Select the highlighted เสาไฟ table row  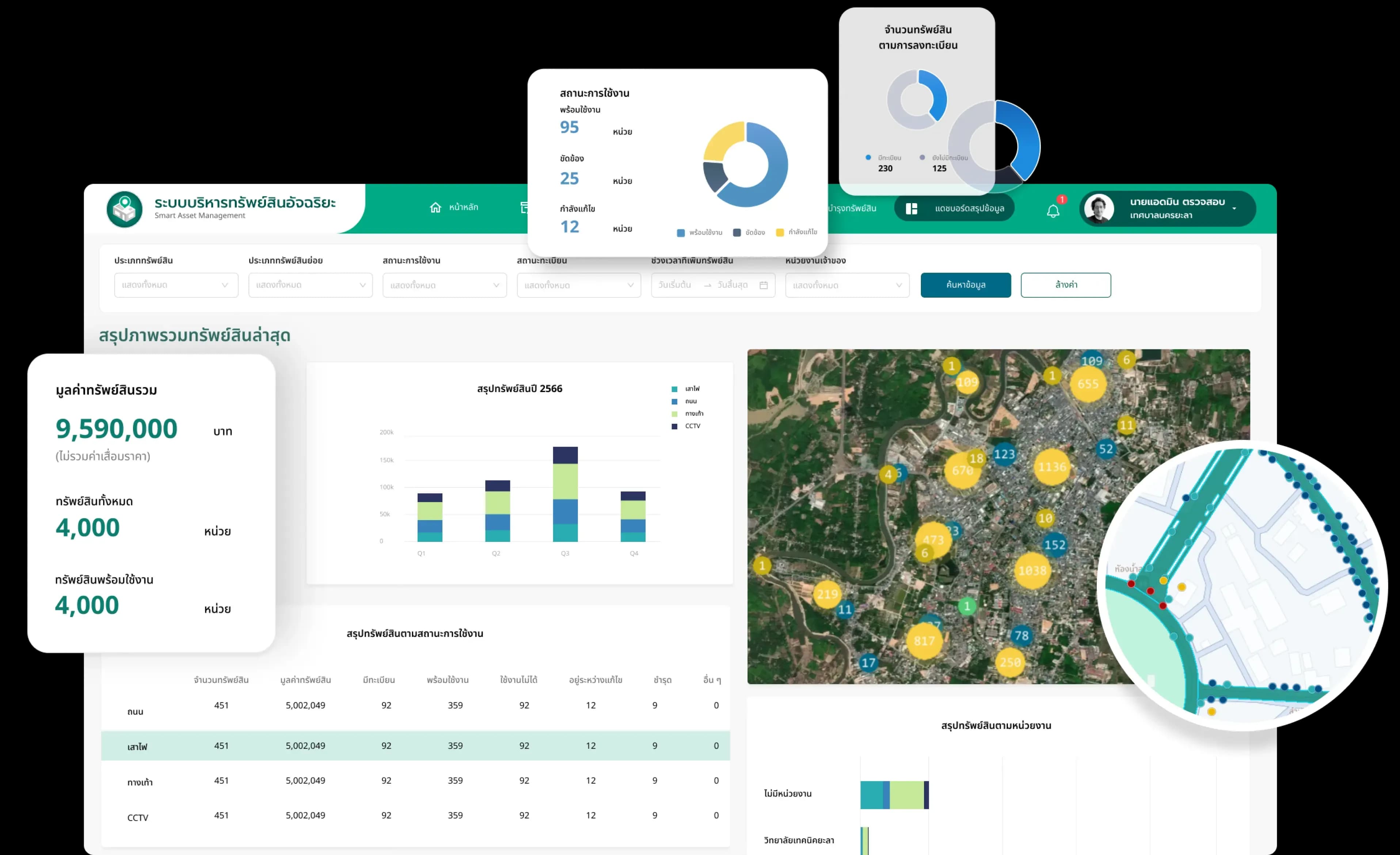point(415,746)
